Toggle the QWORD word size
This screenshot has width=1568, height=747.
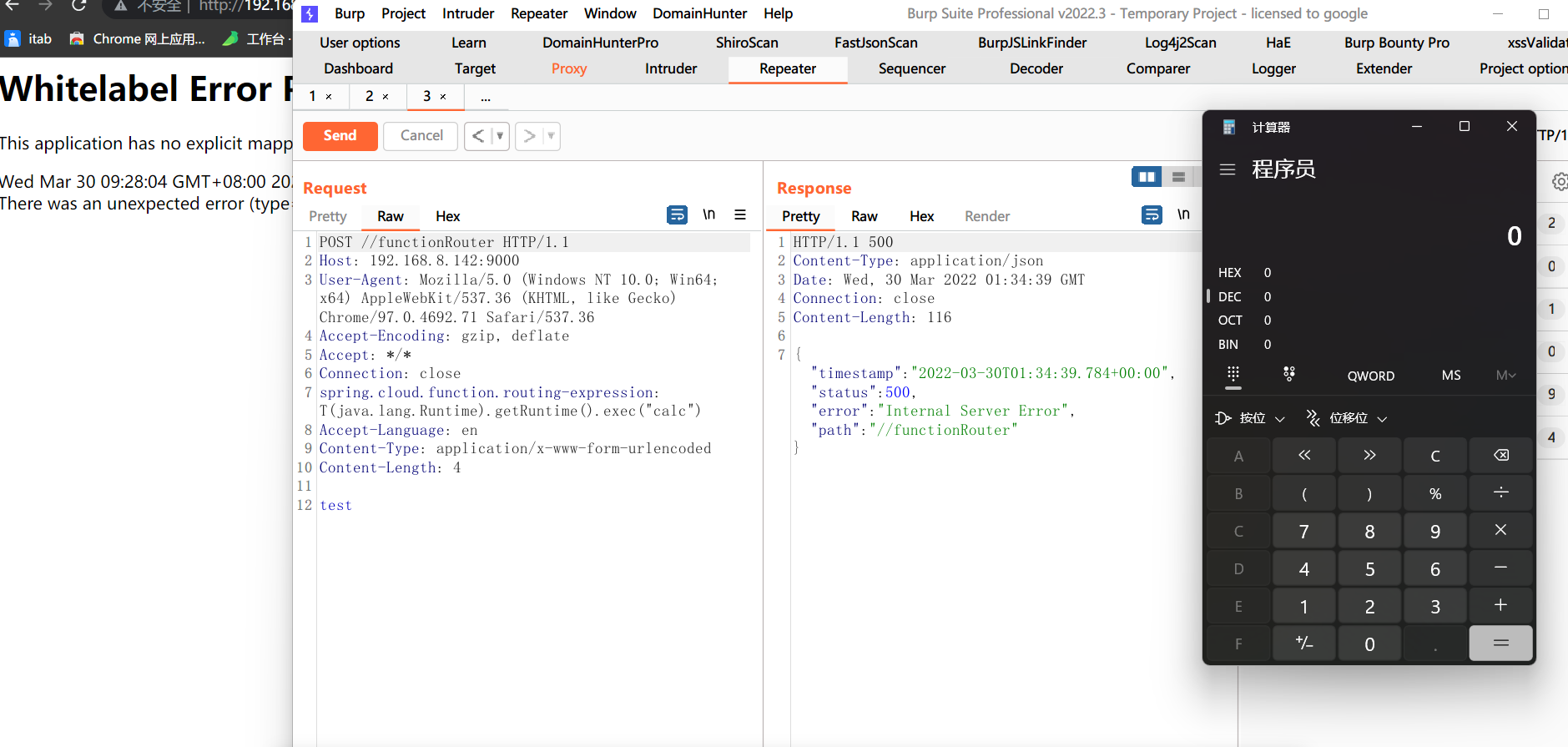pyautogui.click(x=1370, y=376)
